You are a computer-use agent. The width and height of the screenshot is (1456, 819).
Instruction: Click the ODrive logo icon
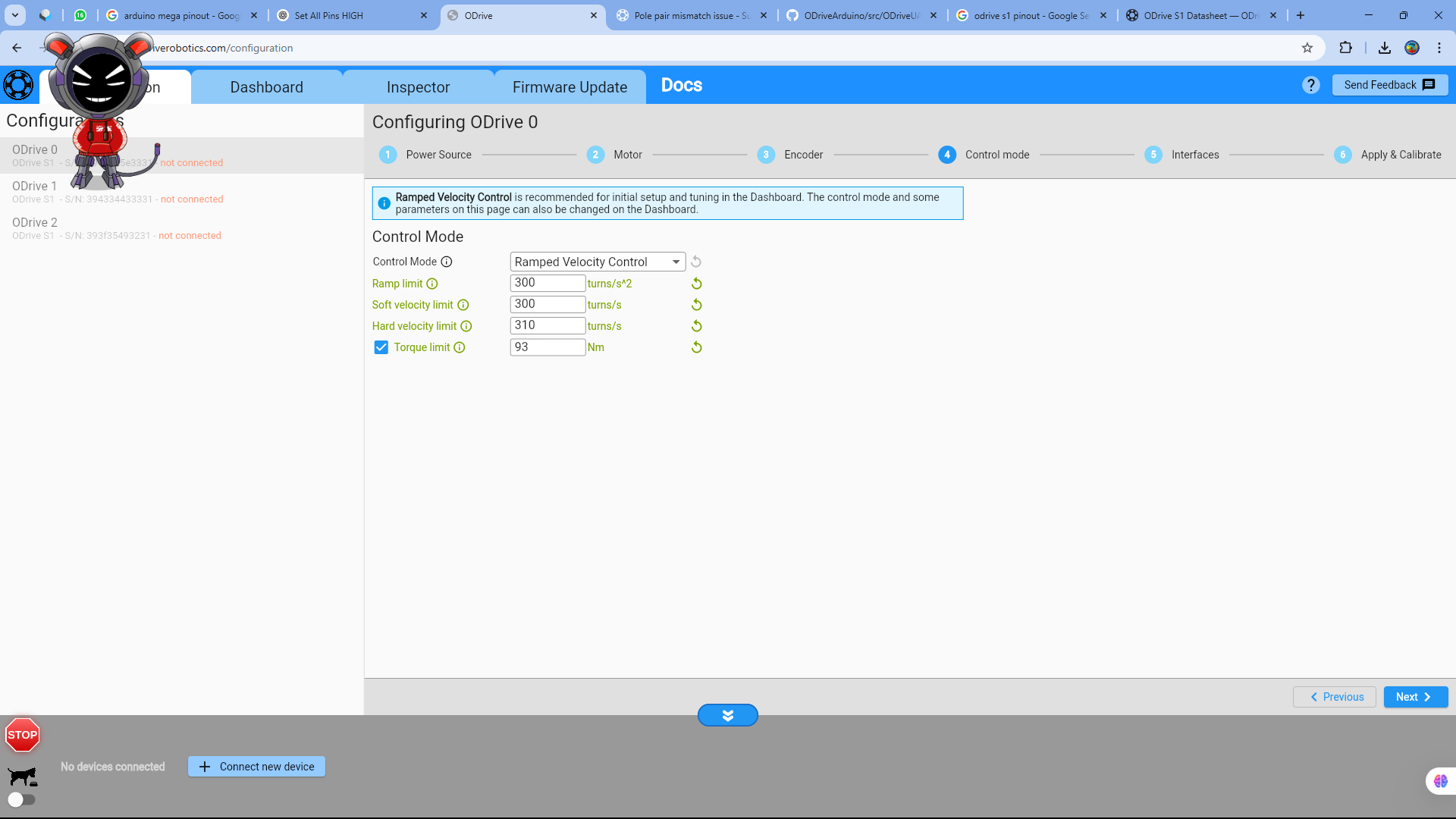tap(18, 85)
